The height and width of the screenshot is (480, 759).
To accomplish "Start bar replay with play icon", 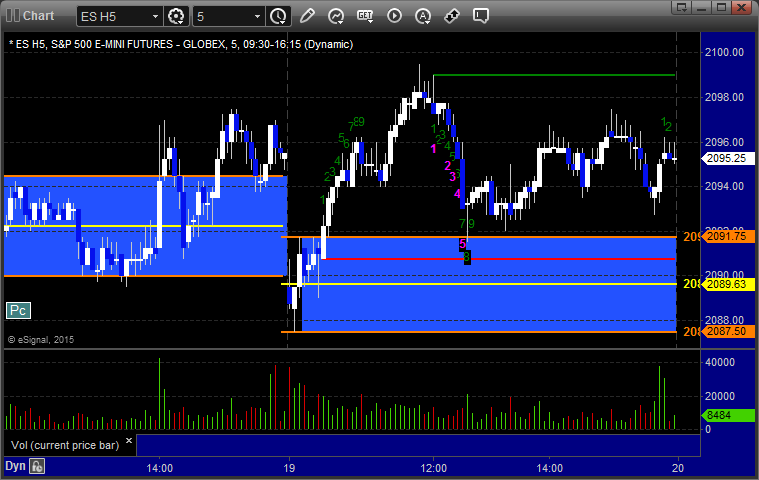I will point(394,16).
